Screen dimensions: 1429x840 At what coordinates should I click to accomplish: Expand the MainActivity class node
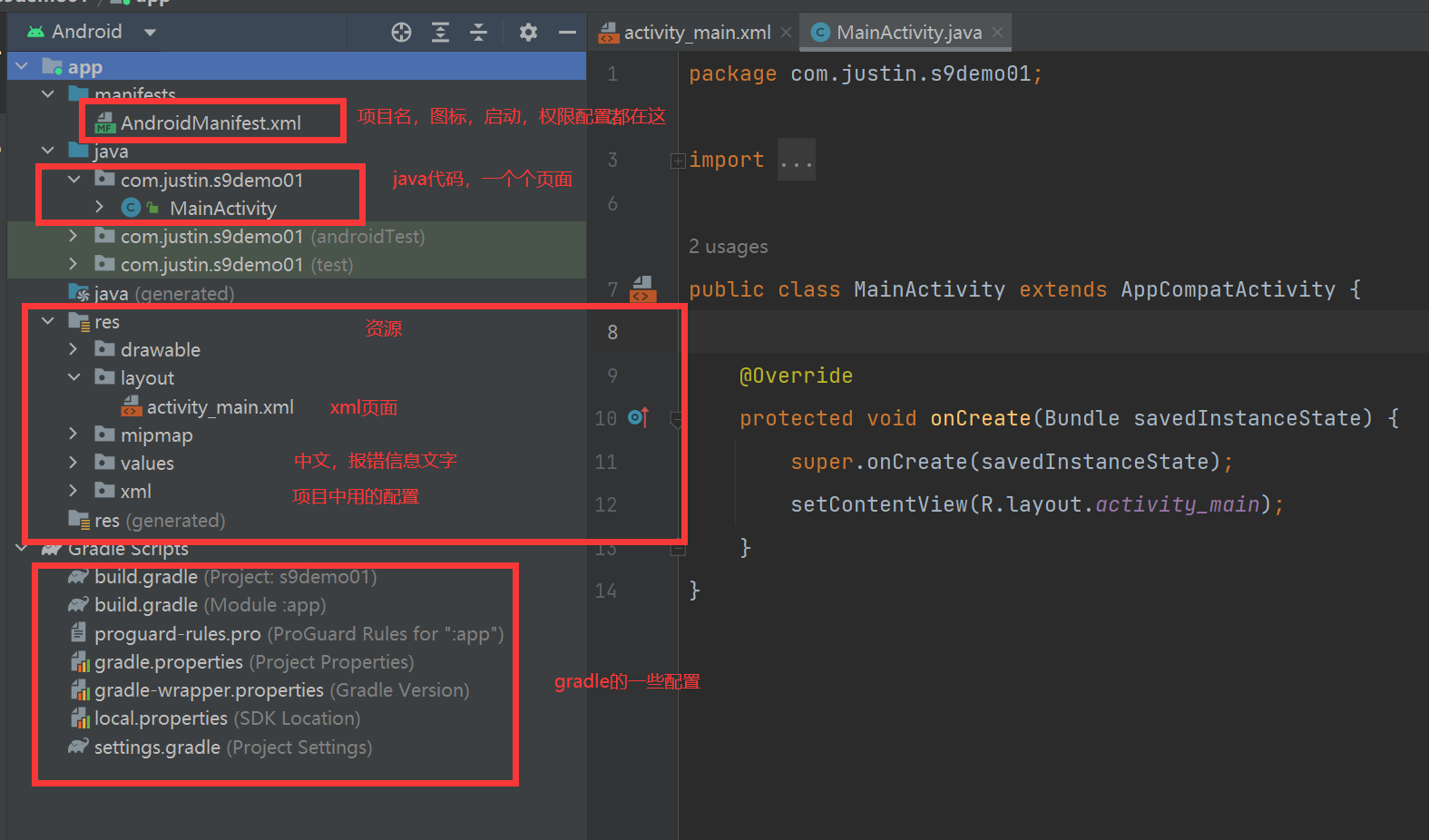click(x=100, y=208)
